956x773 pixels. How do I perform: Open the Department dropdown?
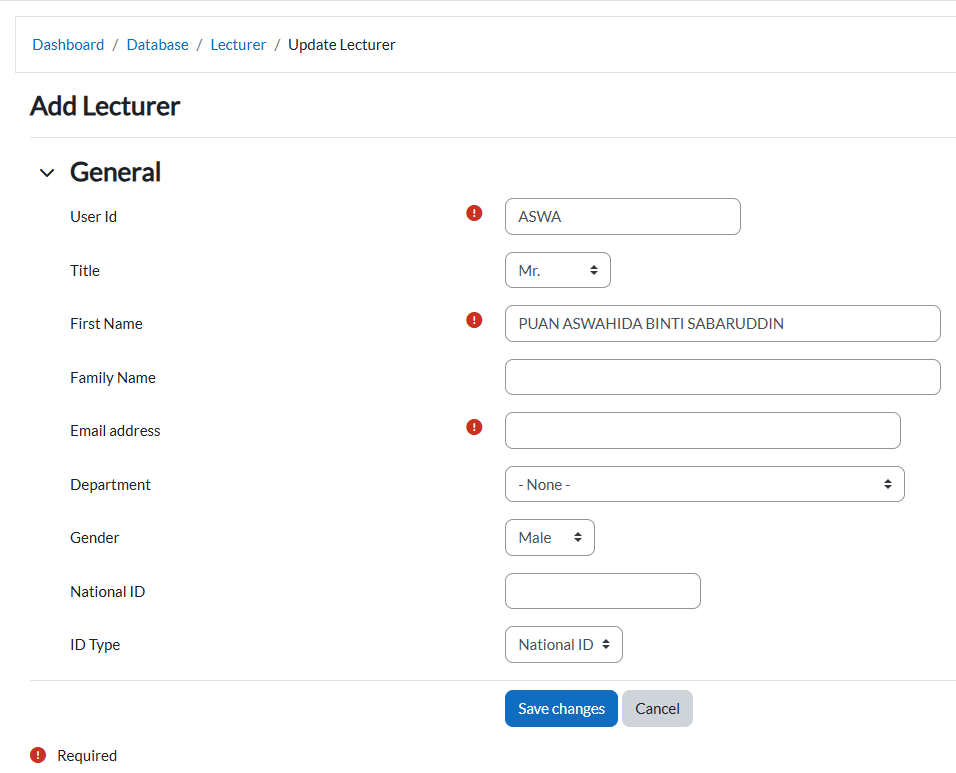704,484
